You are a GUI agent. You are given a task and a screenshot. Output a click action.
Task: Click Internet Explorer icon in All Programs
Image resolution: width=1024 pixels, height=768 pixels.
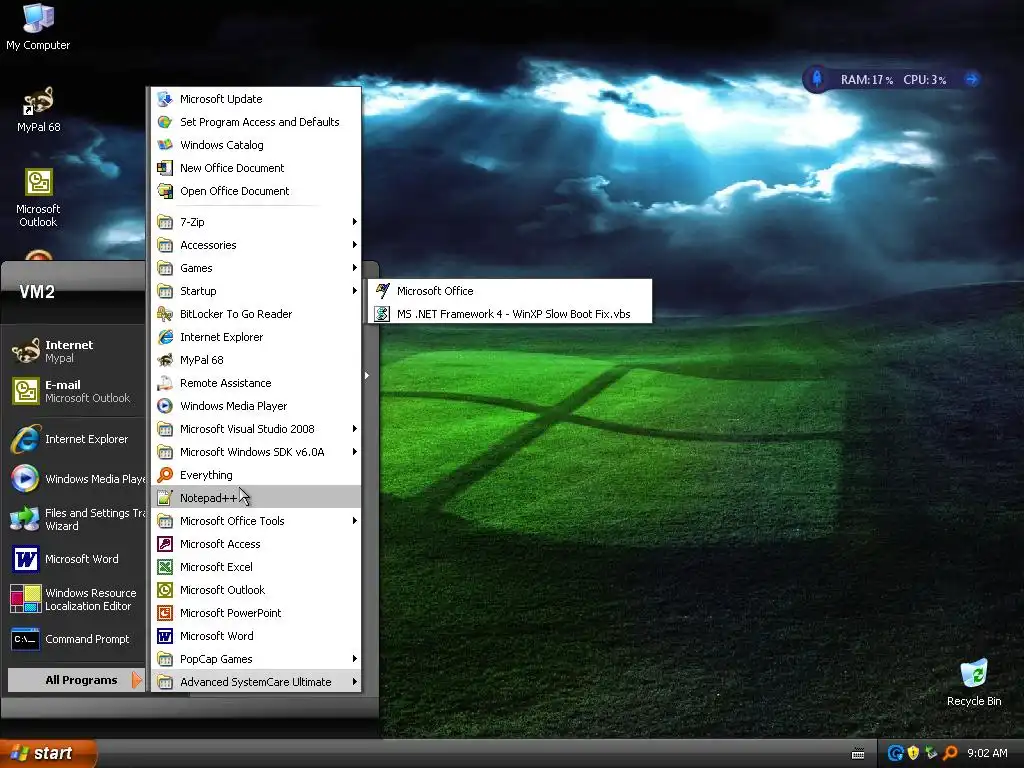pyautogui.click(x=165, y=336)
